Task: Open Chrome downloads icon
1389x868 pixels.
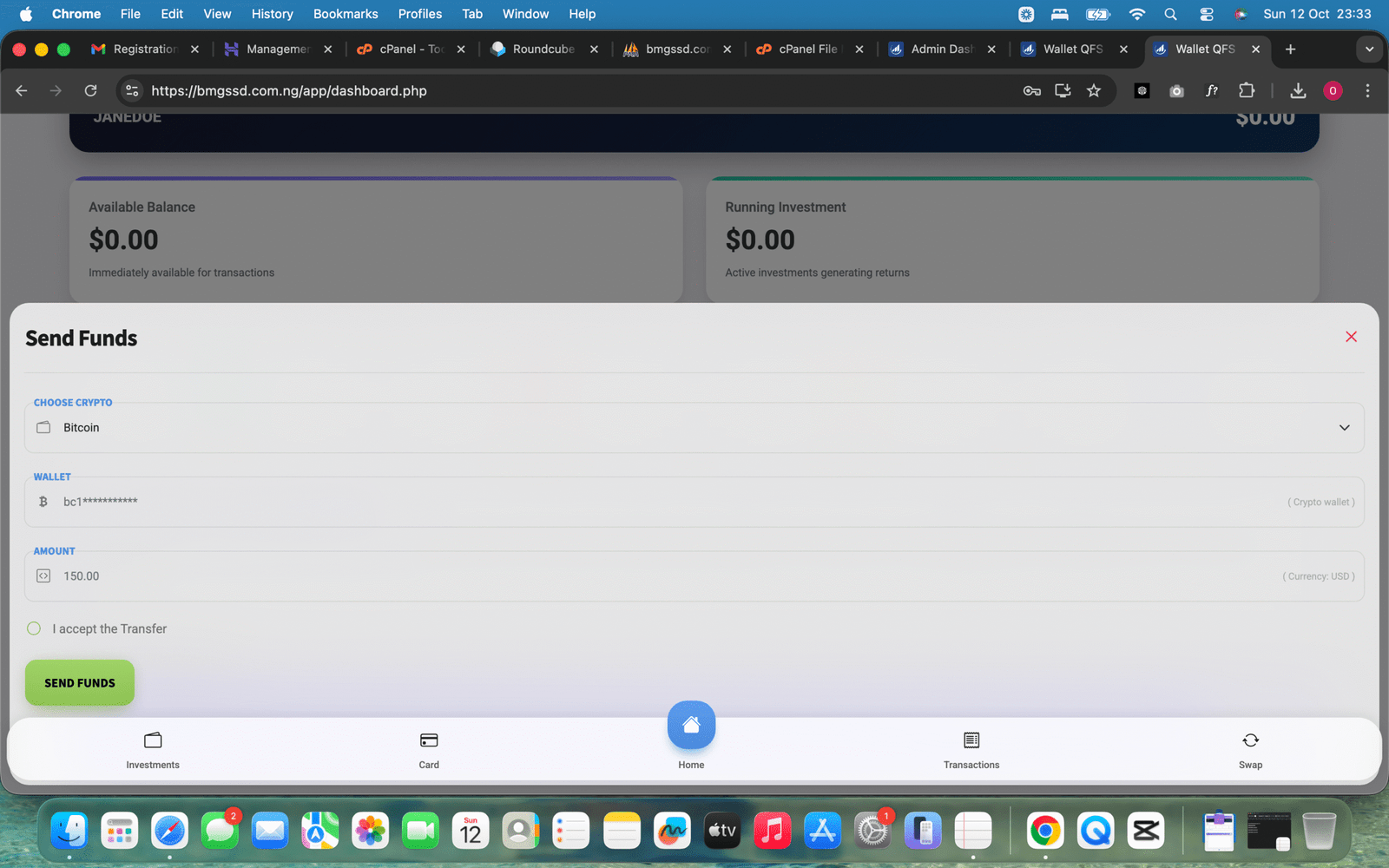Action: pos(1298,90)
